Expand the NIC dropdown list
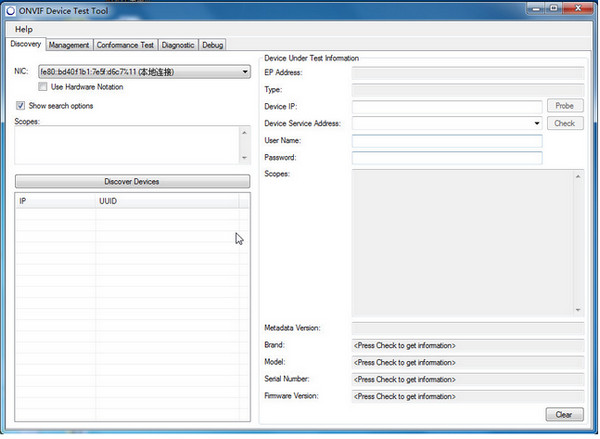 245,72
